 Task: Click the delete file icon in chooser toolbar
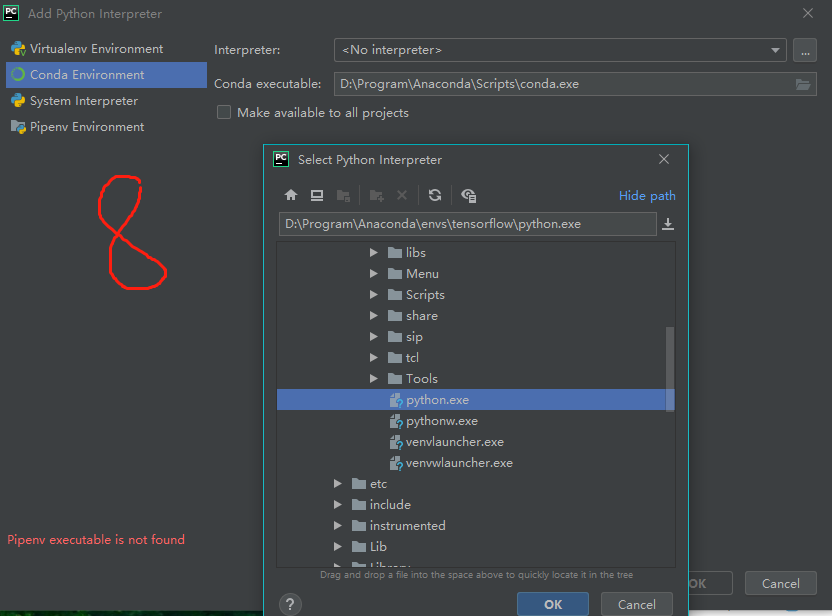(401, 195)
